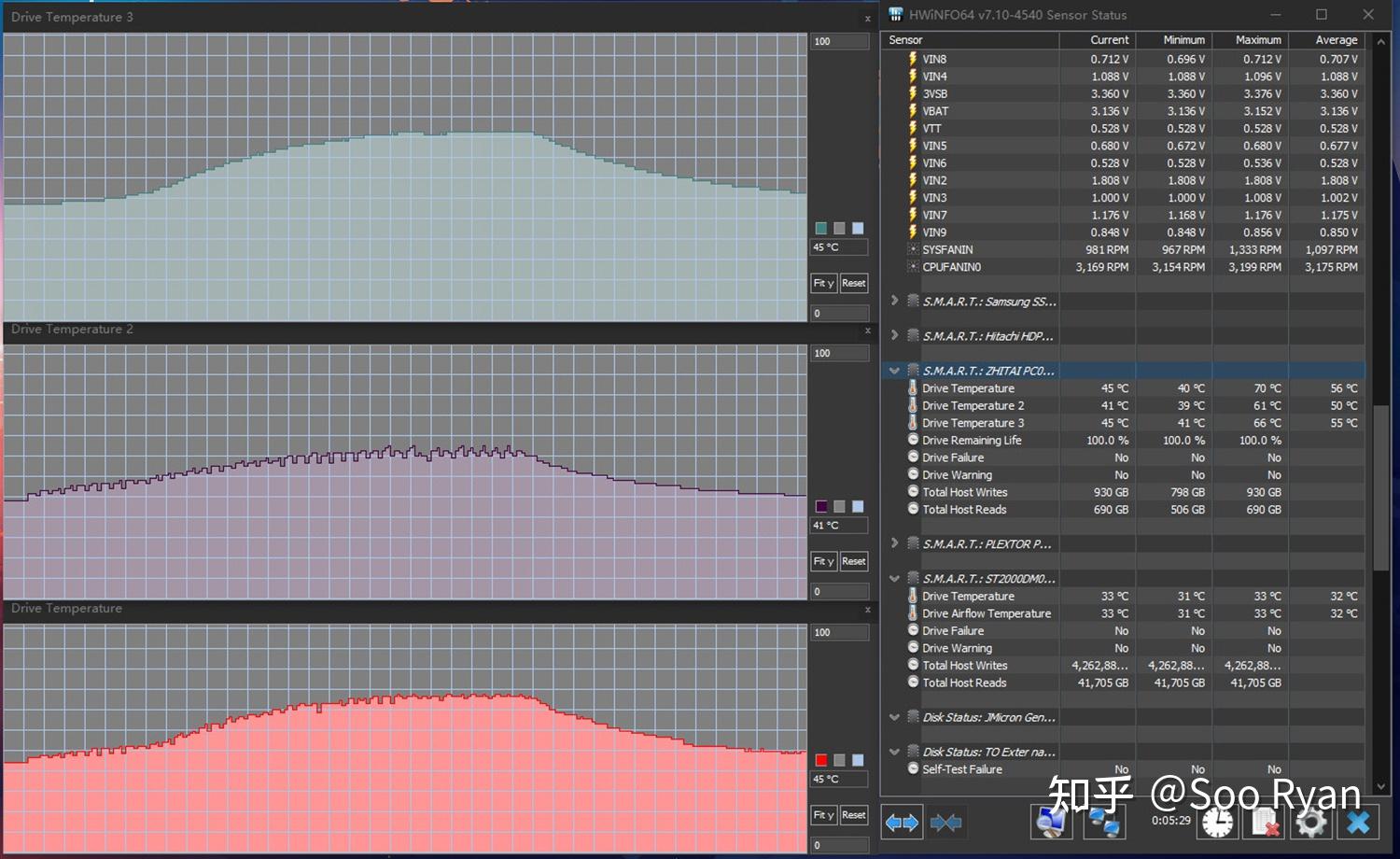Open the system summary monitor icon
Screen dimensions: 1400x859
tap(1052, 822)
